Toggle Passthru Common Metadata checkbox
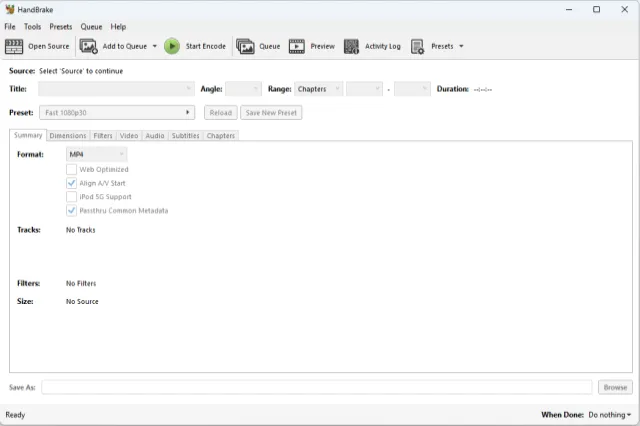The image size is (640, 426). coord(71,211)
